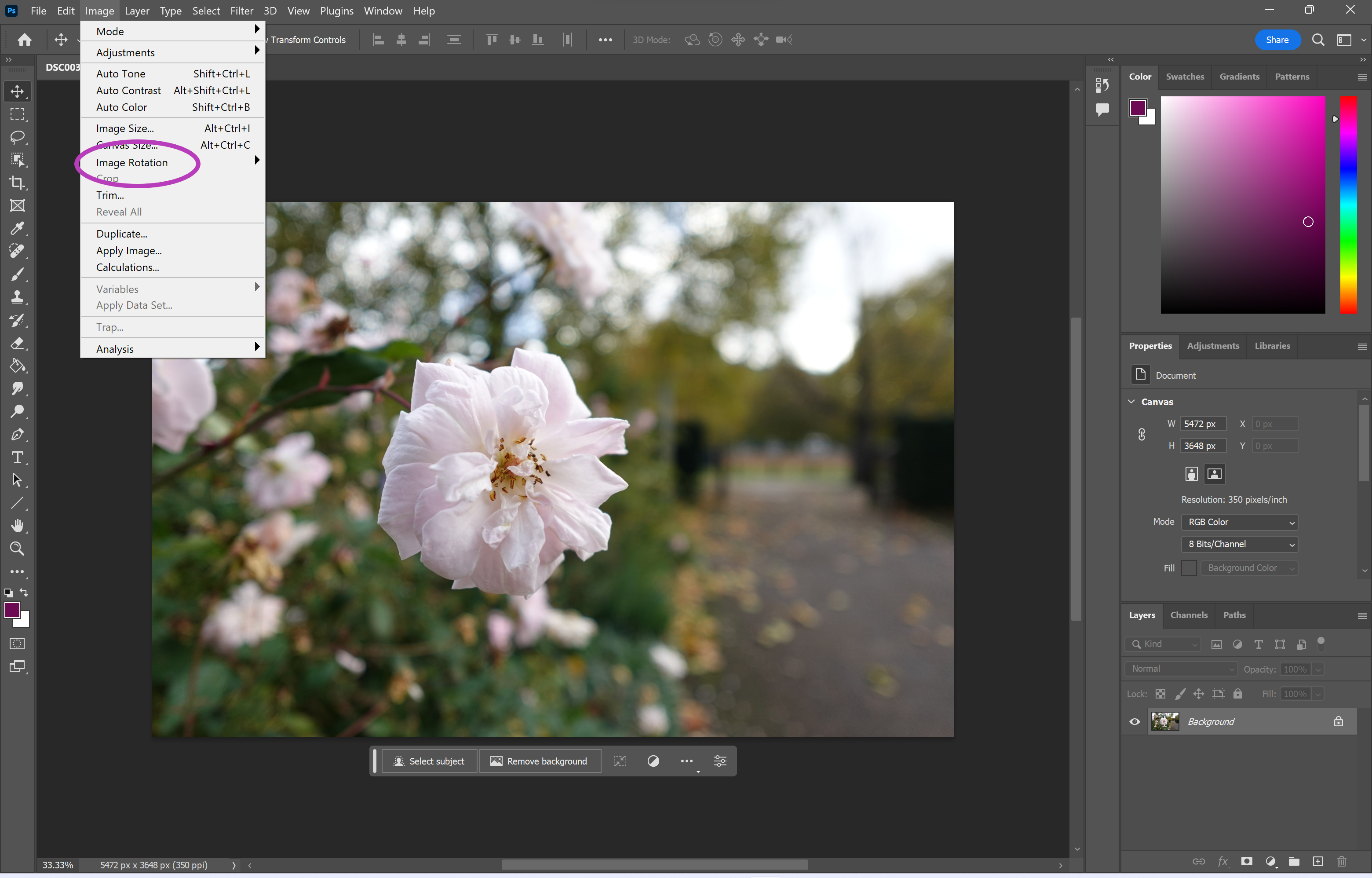Image resolution: width=1372 pixels, height=878 pixels.
Task: Click the Home icon in options bar
Action: 25,39
